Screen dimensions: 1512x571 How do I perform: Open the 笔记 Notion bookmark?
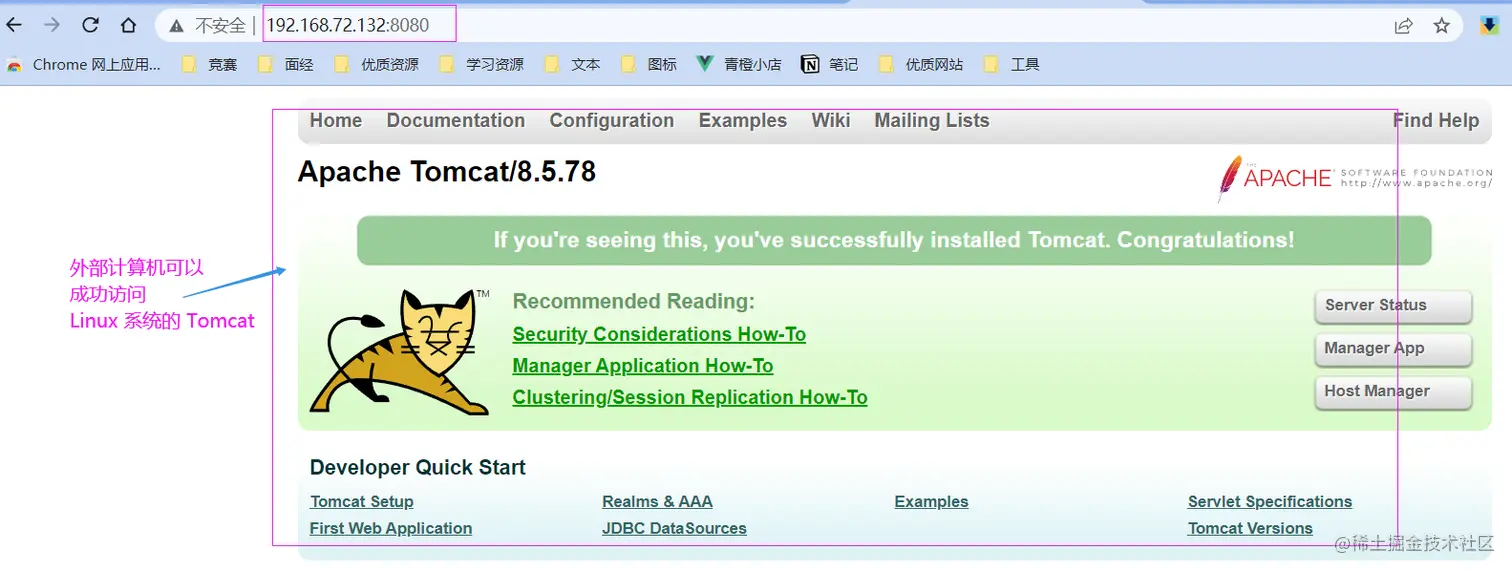(830, 65)
